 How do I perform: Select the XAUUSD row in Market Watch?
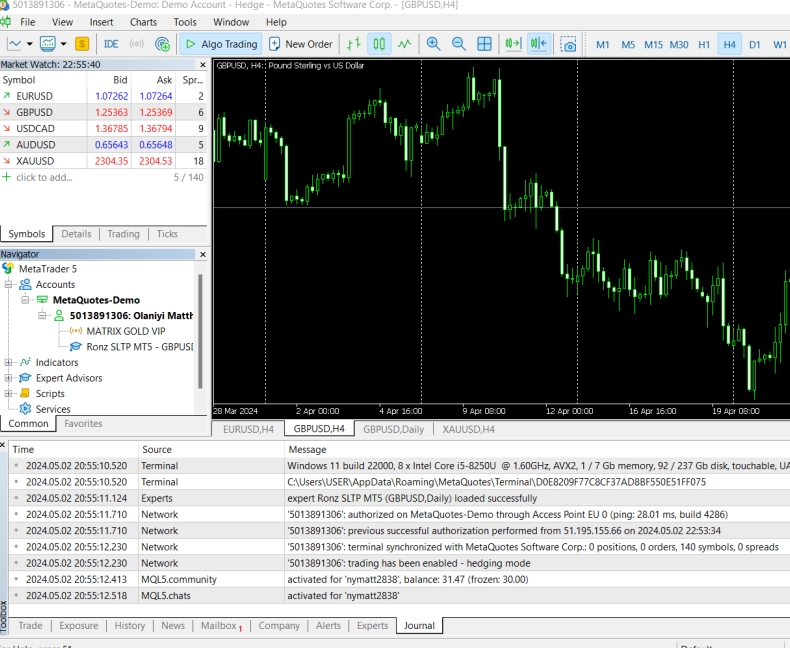(35, 161)
